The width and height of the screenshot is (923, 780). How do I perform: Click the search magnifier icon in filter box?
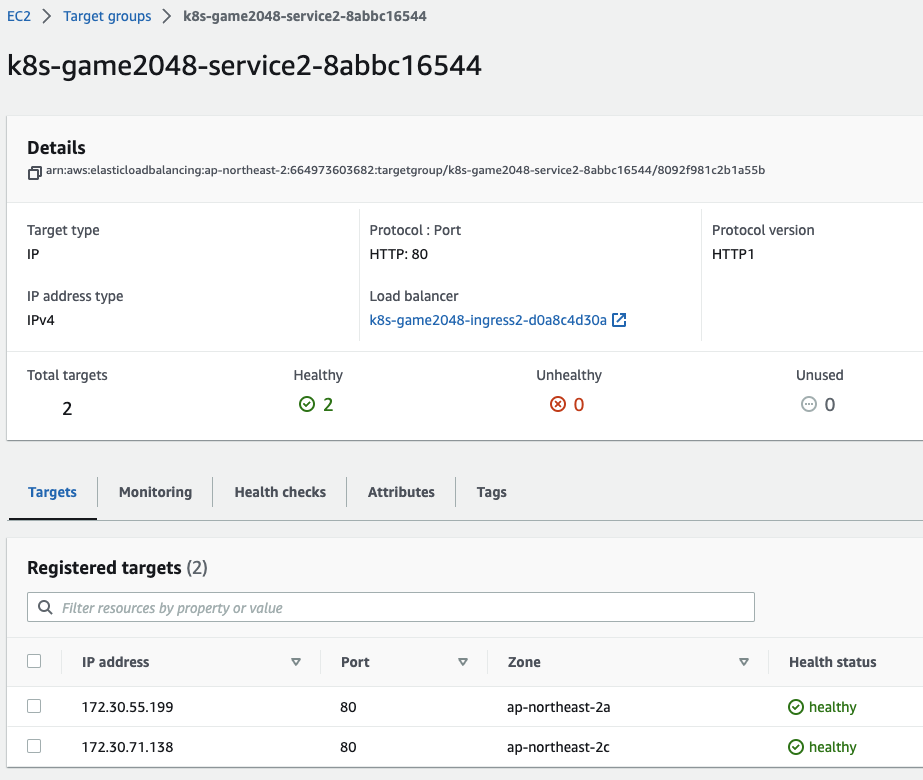coord(45,607)
